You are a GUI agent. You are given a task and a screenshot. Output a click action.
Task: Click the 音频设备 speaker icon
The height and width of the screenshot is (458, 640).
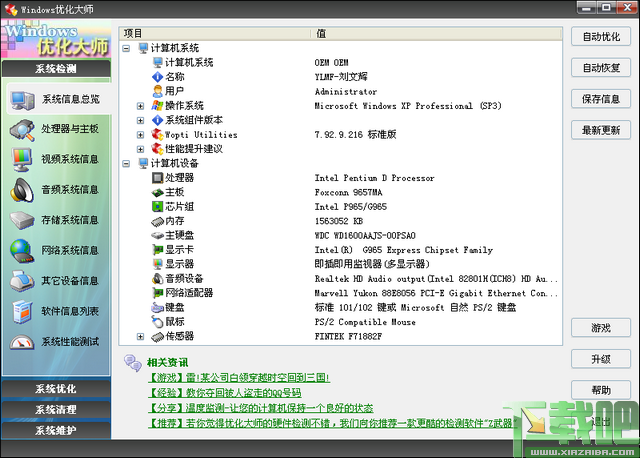[x=158, y=279]
